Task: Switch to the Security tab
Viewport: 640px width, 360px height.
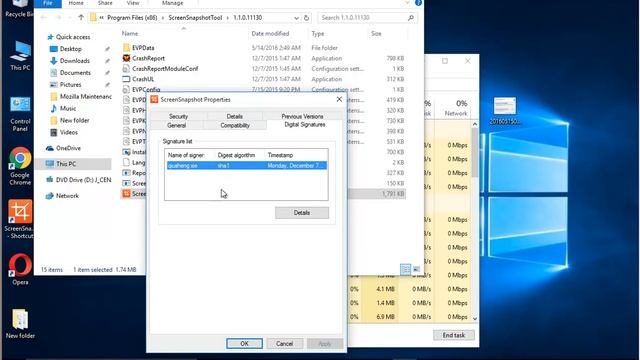Action: coord(178,116)
